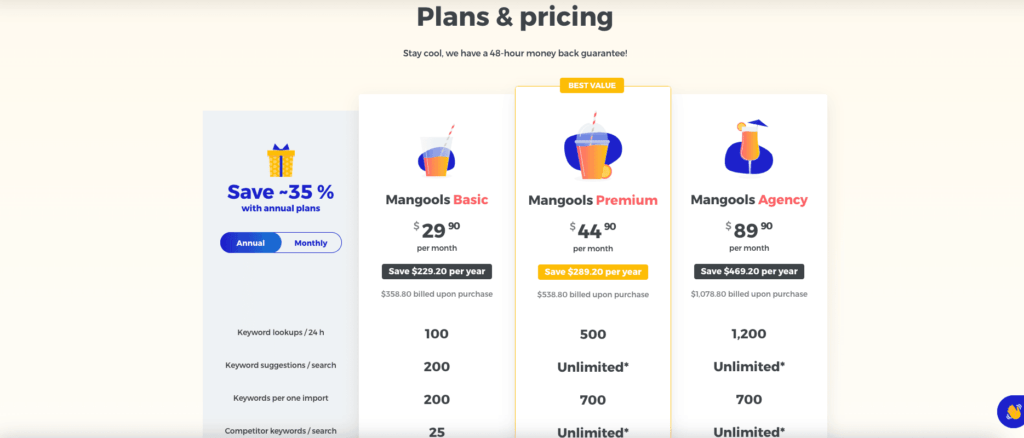Switch to Monthly billing
This screenshot has height=438, width=1024.
[x=310, y=243]
